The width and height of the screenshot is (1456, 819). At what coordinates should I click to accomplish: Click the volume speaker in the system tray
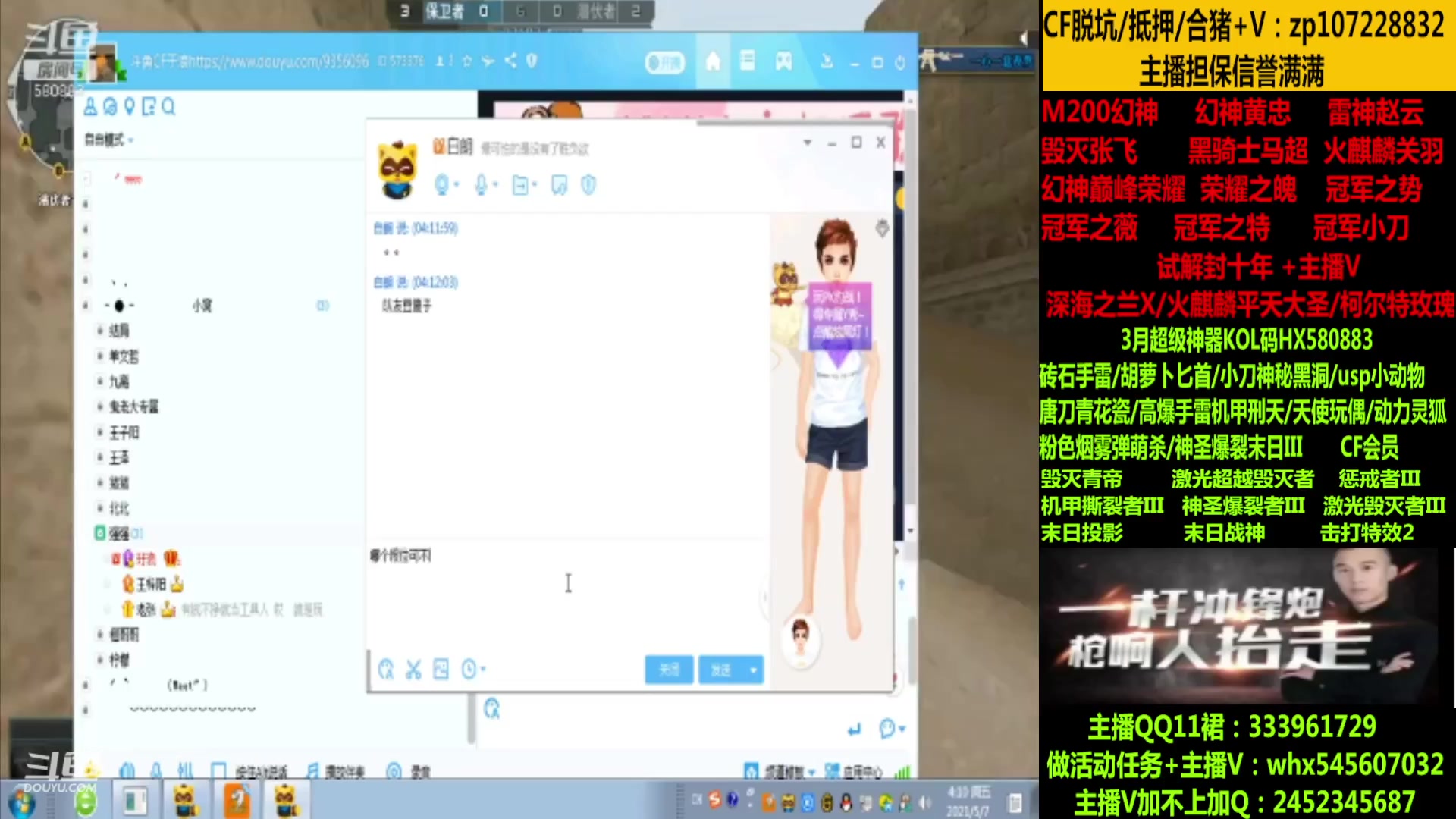point(925,802)
